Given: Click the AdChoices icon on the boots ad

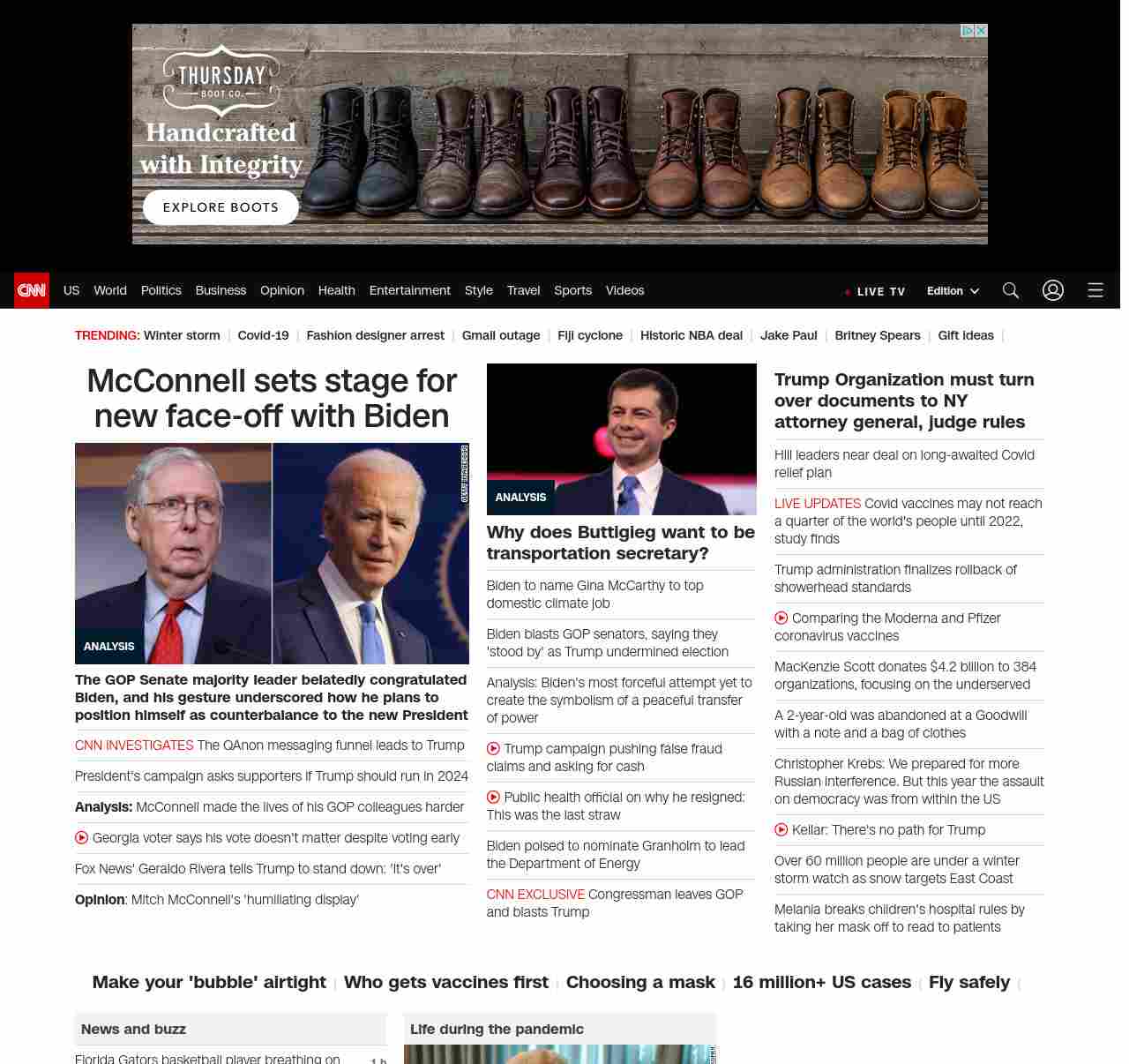Looking at the screenshot, I should 968,31.
